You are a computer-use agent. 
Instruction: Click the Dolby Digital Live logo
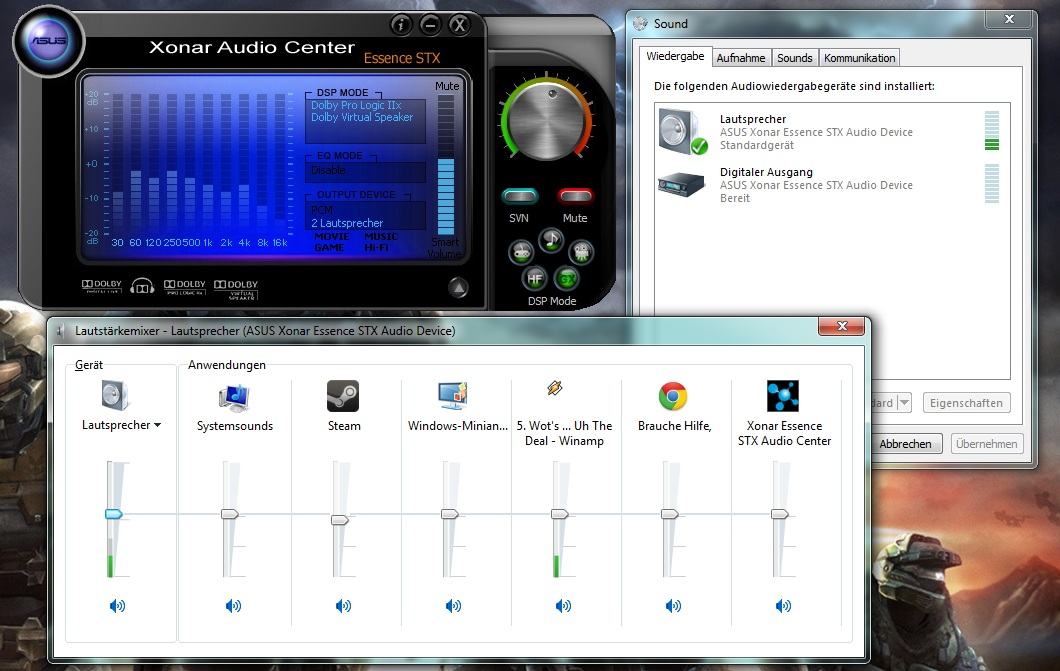(101, 287)
